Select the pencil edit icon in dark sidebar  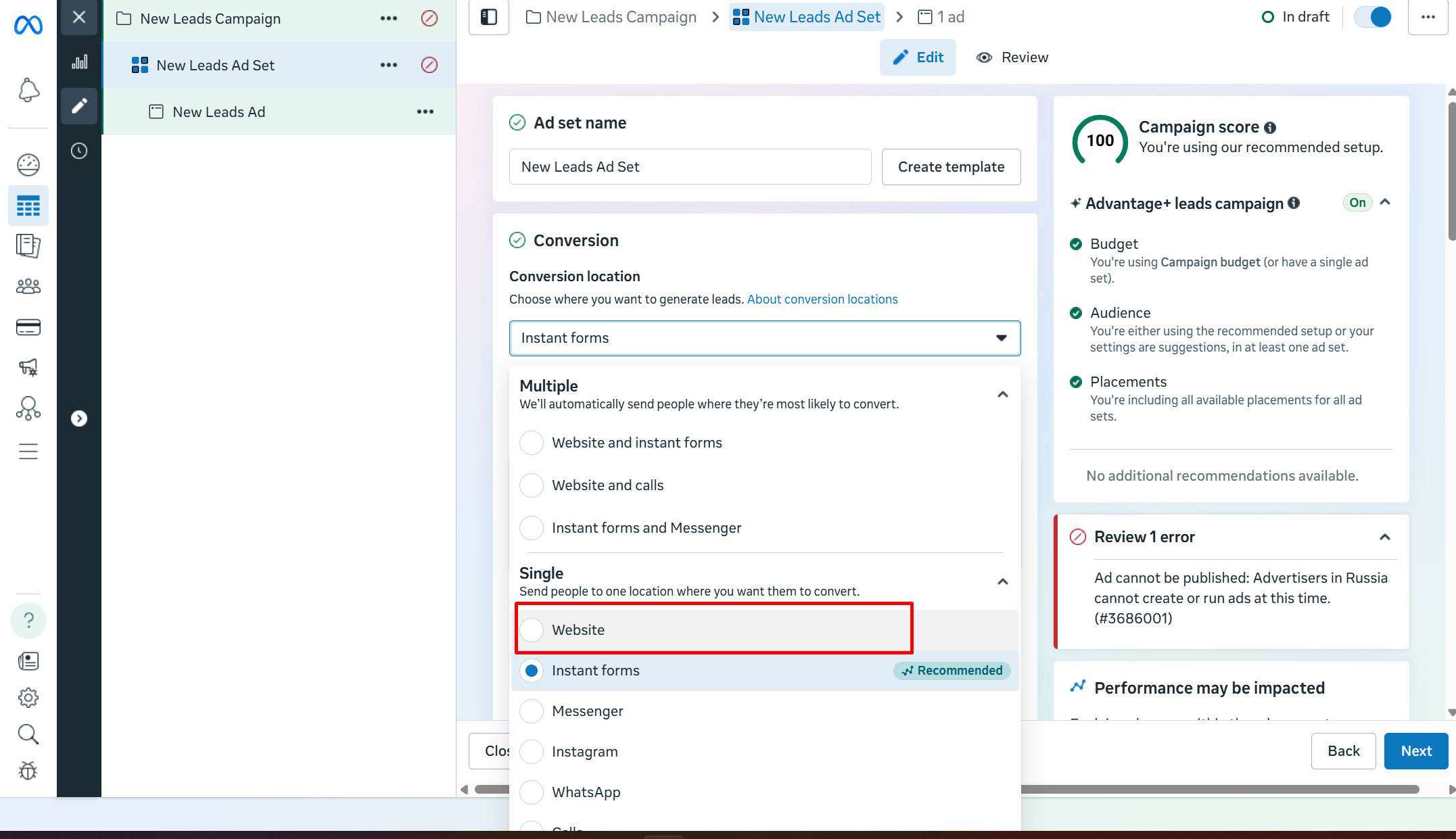(x=79, y=105)
